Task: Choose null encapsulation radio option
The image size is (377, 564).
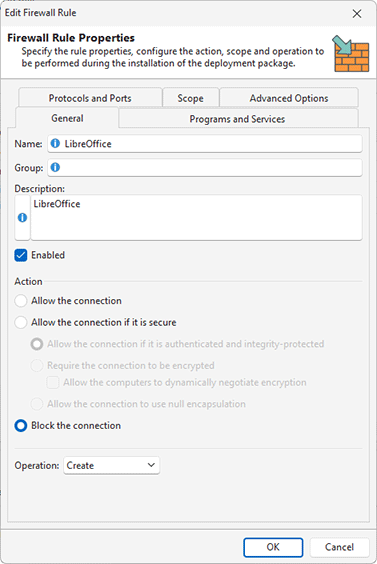Action: point(37,404)
